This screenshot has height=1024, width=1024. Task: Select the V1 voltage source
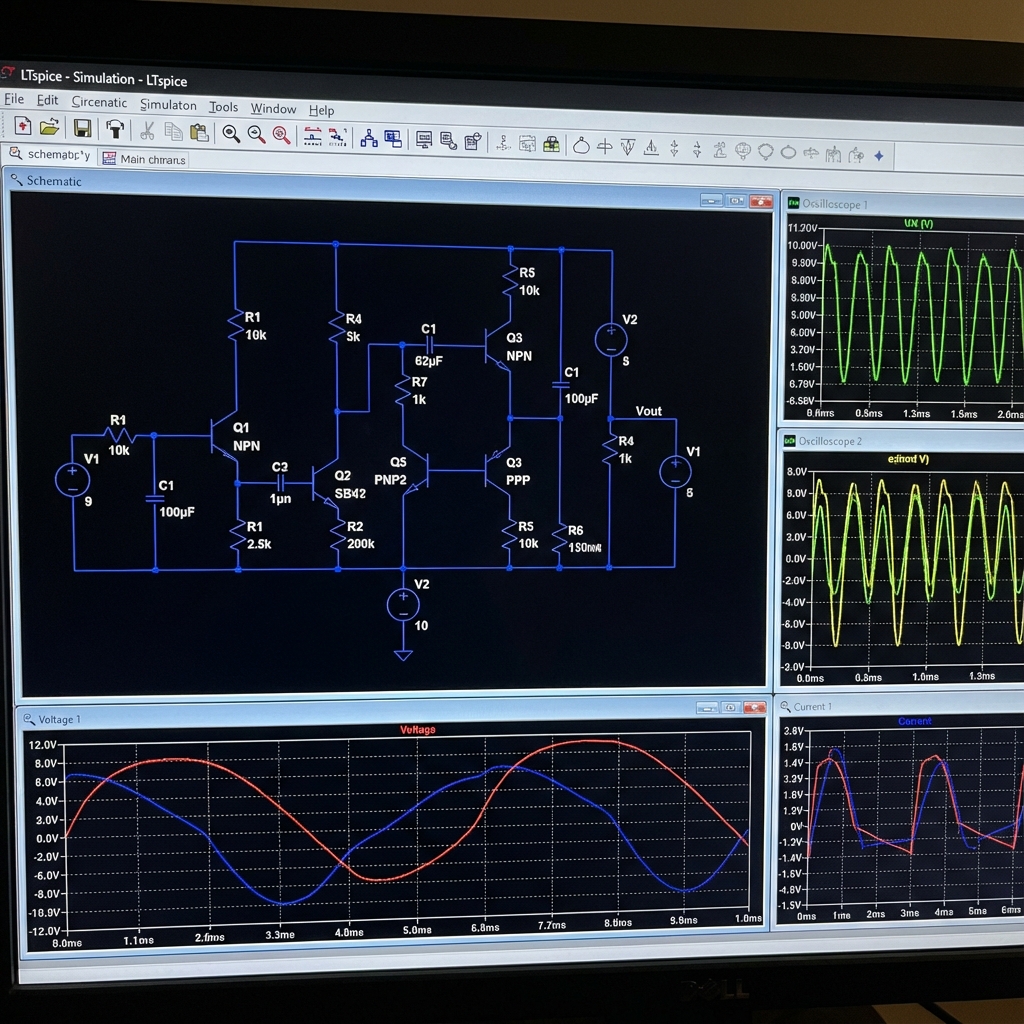73,479
